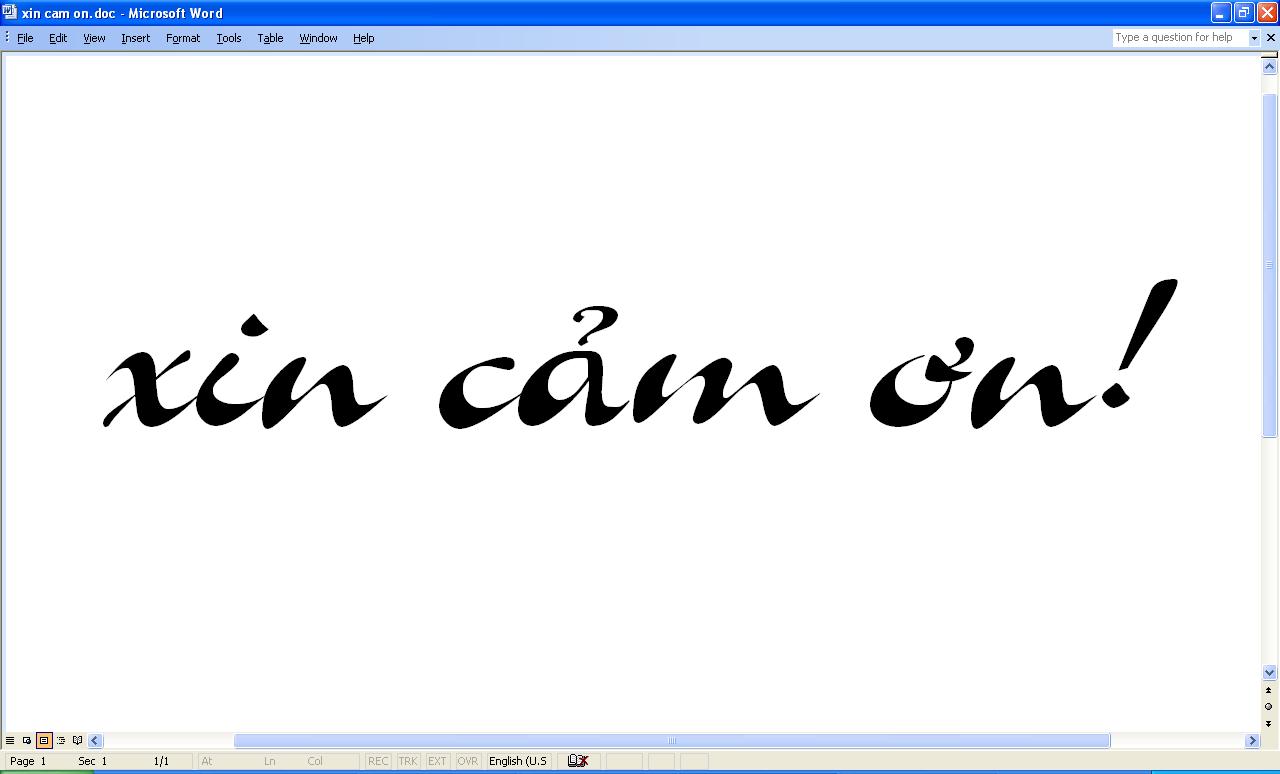1280x774 pixels.
Task: Click the Web Layout View icon
Action: pyautogui.click(x=27, y=740)
